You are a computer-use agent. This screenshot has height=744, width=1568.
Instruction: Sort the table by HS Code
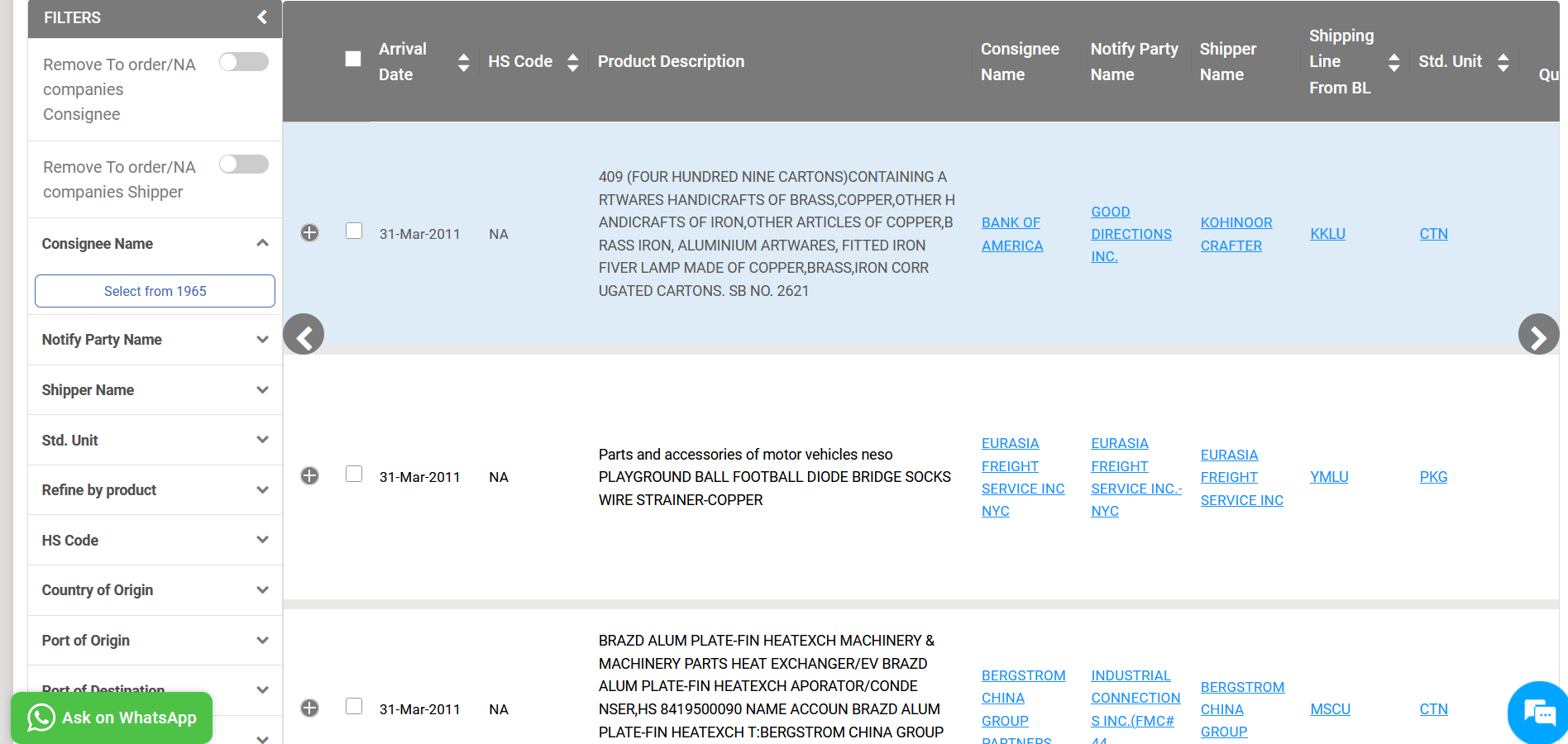click(x=572, y=61)
